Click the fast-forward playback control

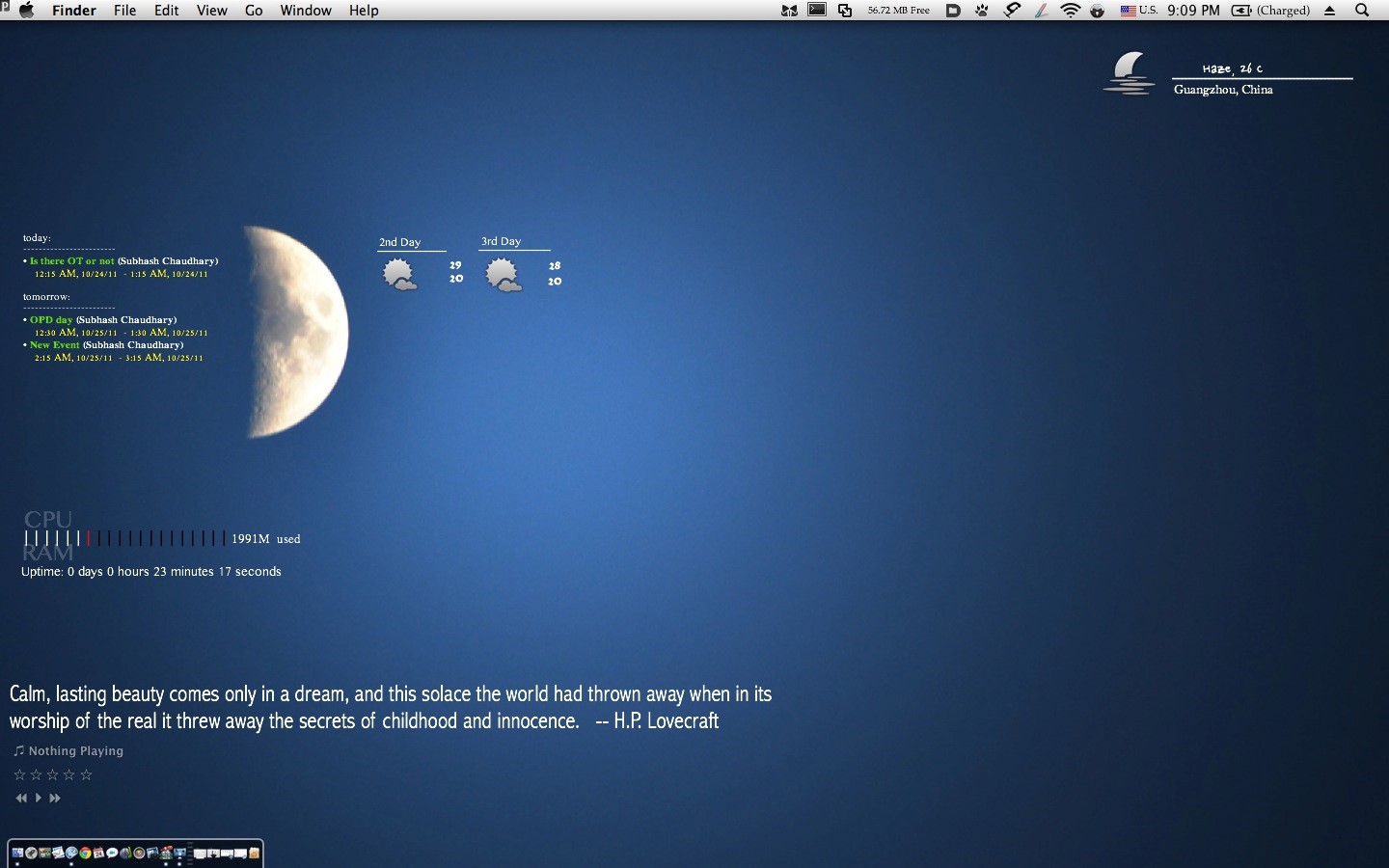[55, 798]
